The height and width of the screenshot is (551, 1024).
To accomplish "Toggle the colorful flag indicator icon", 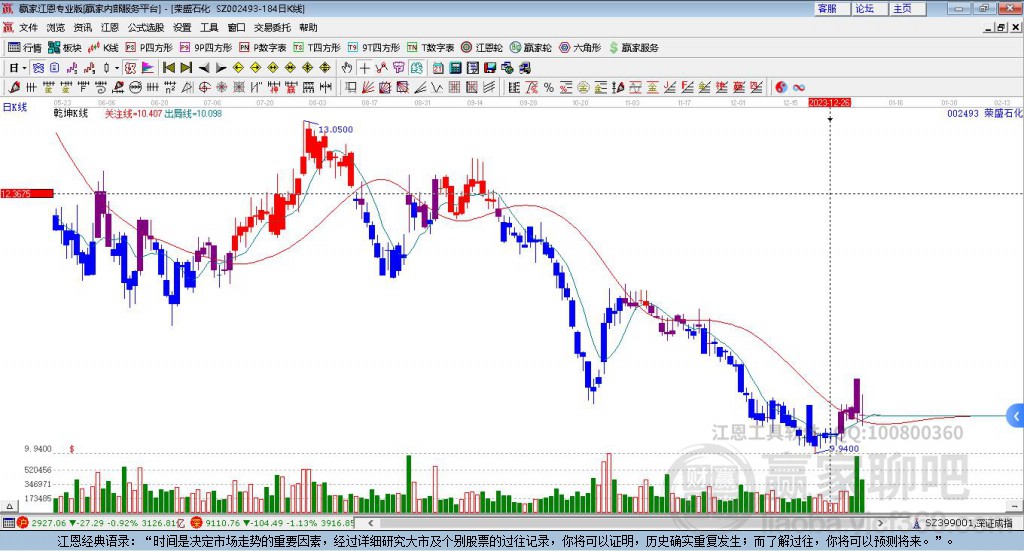I will pyautogui.click(x=148, y=68).
